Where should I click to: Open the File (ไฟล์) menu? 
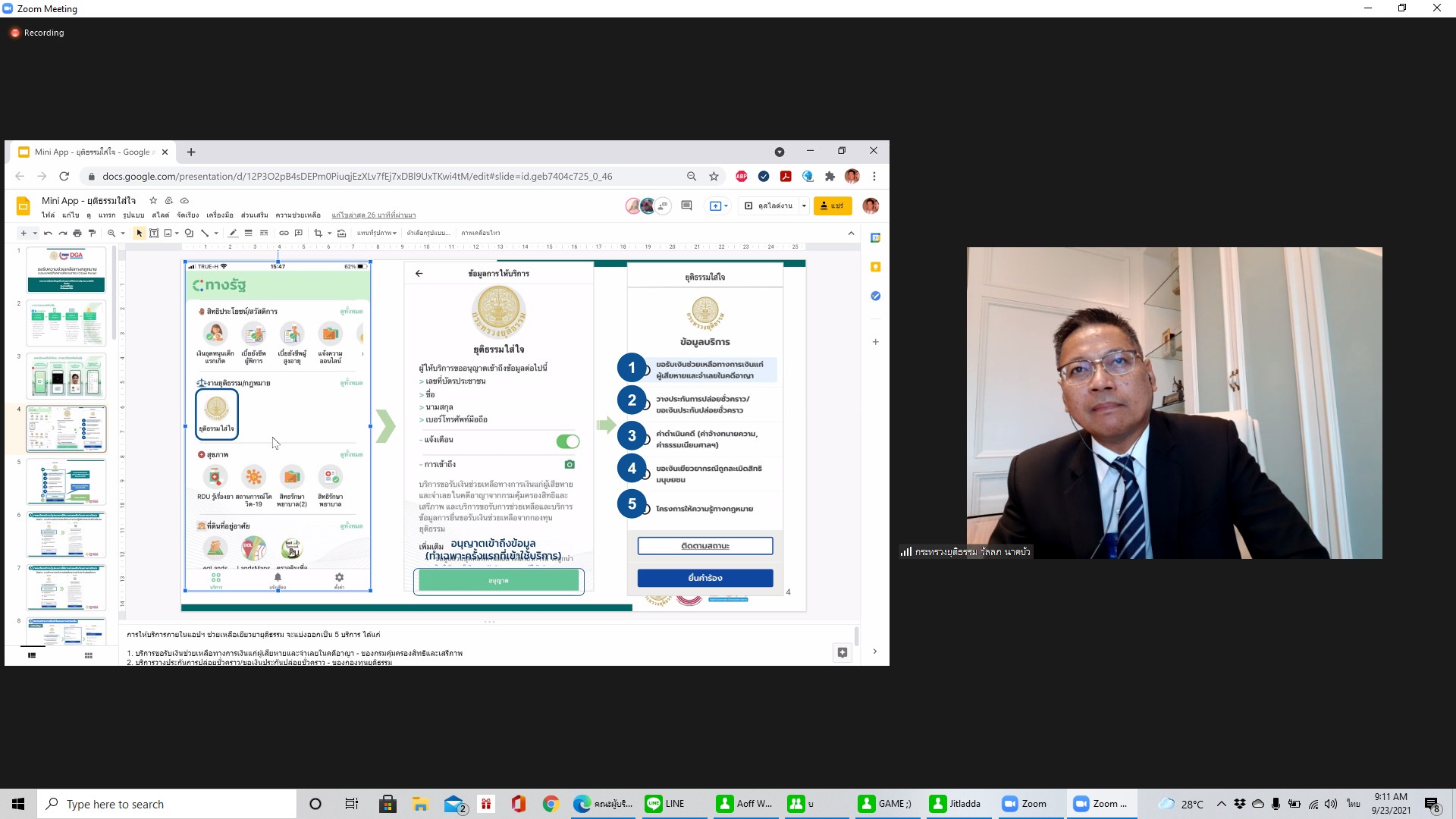[x=48, y=215]
